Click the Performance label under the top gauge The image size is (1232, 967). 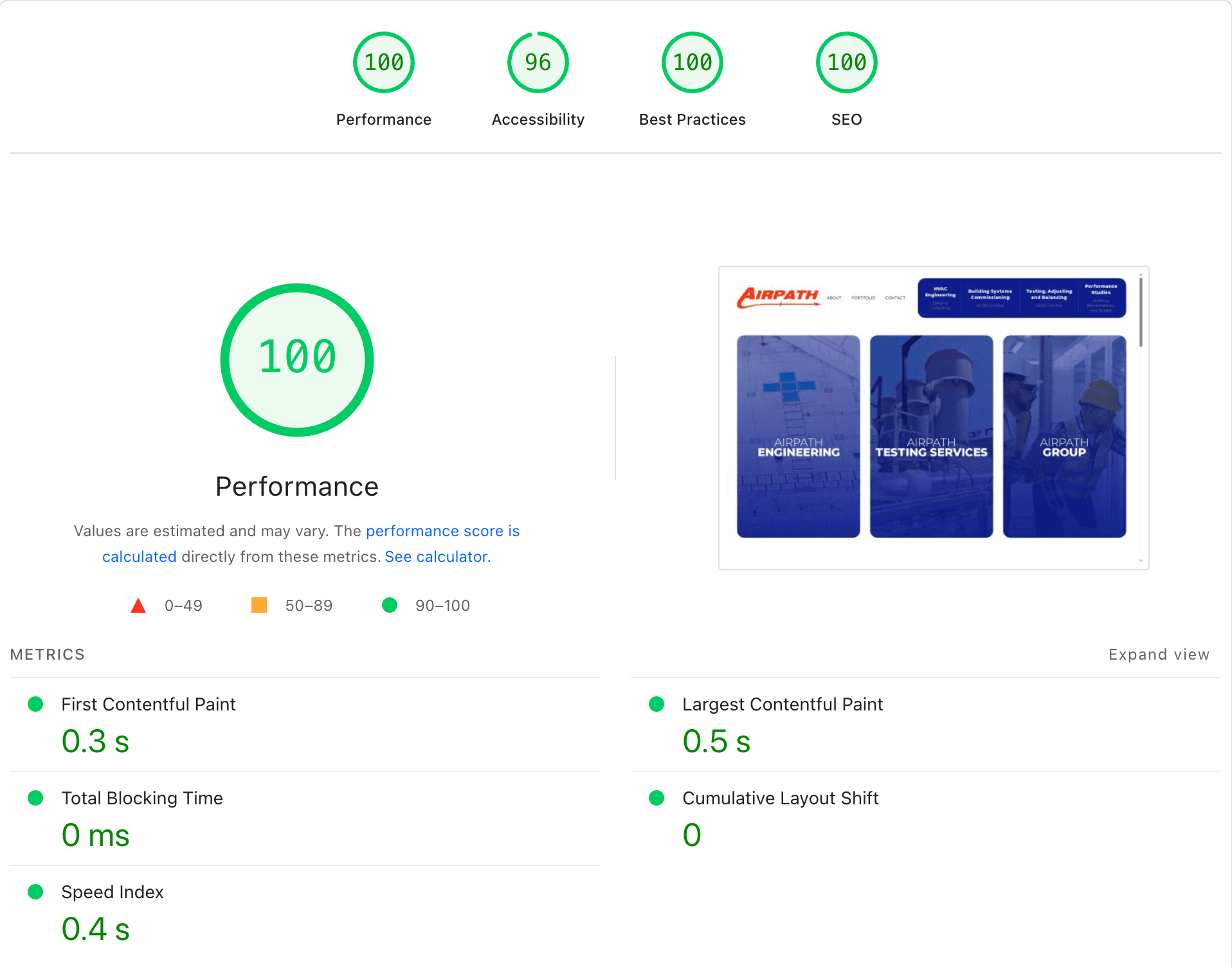pos(384,120)
